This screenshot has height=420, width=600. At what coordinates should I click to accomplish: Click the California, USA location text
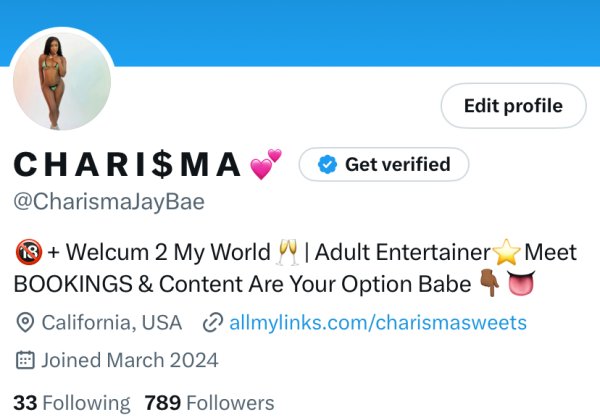coord(112,322)
